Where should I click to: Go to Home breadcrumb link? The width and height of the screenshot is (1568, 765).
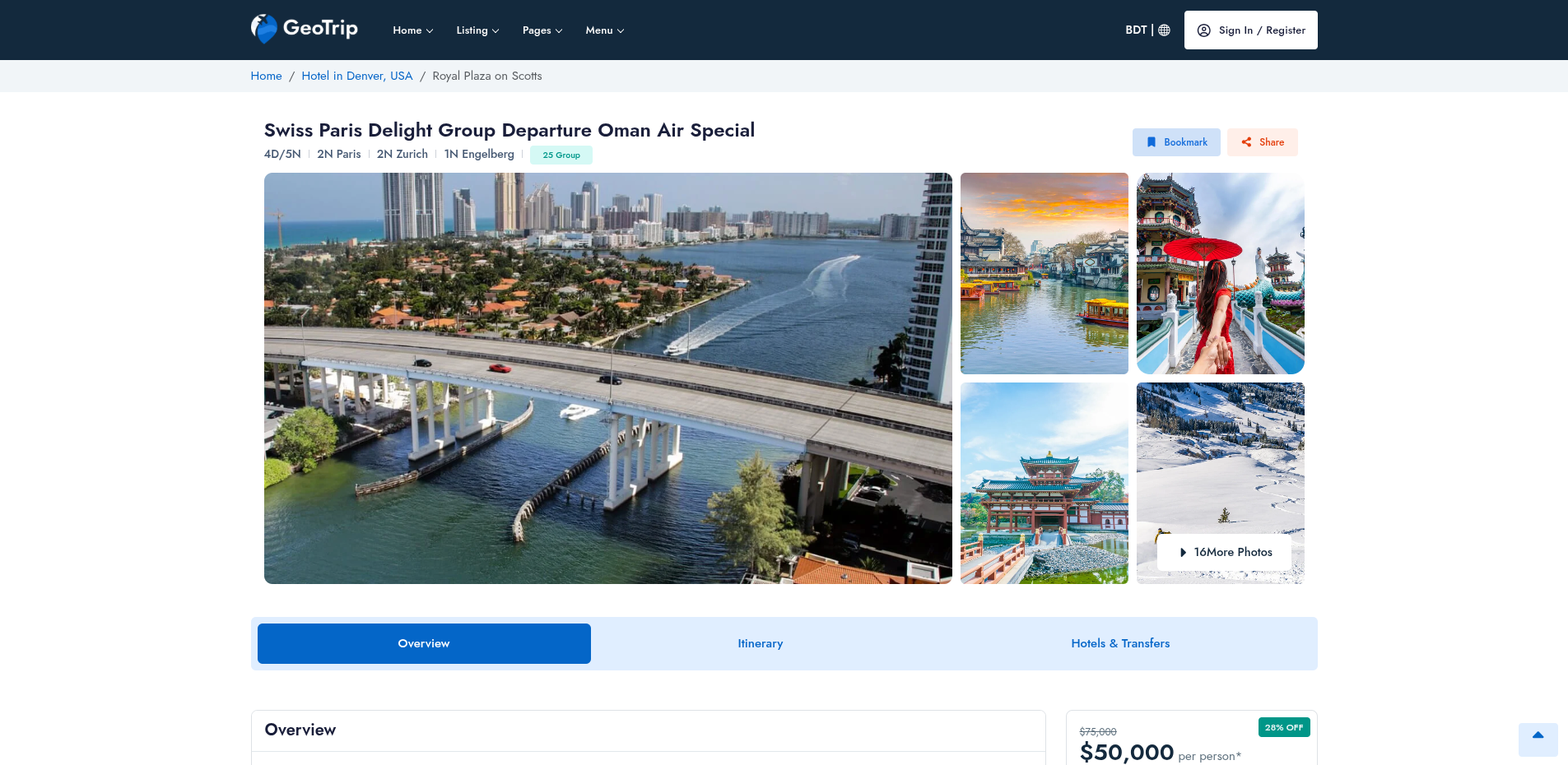coord(266,76)
